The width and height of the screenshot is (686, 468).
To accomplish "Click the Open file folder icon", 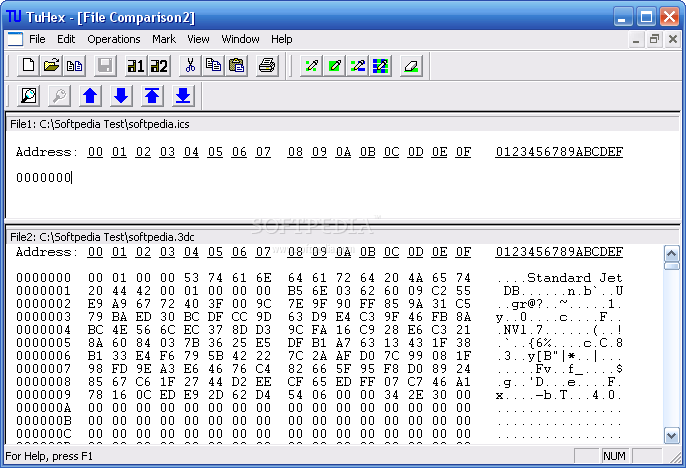I will pos(52,66).
